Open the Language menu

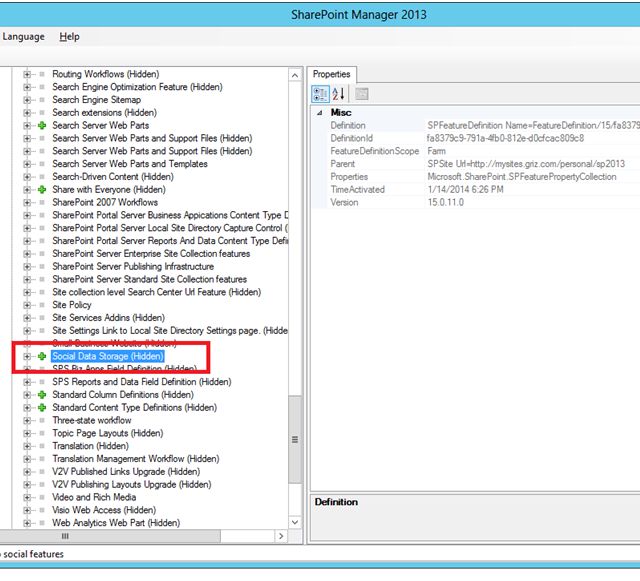(x=23, y=37)
